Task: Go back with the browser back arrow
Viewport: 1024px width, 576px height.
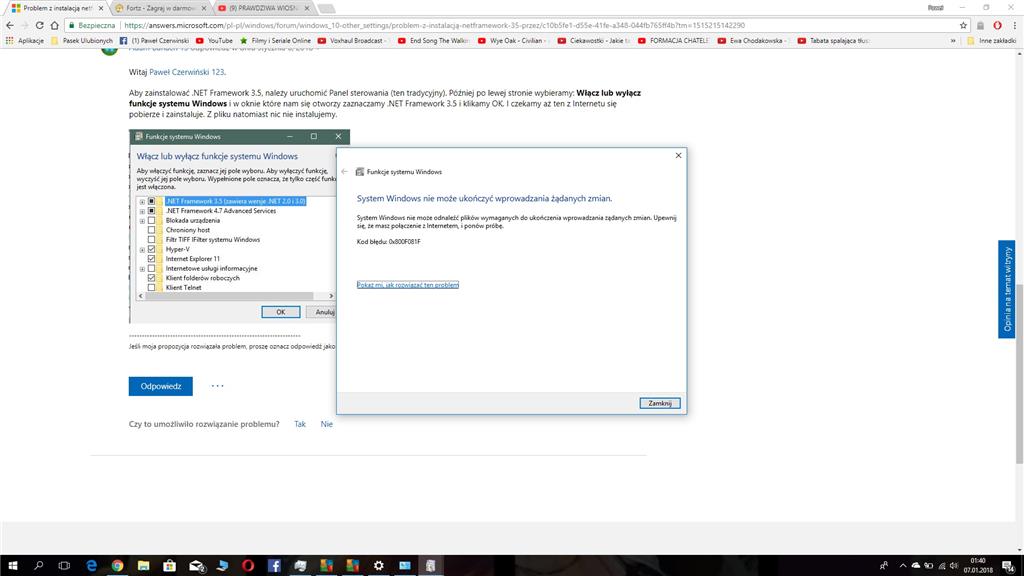Action: click(10, 25)
